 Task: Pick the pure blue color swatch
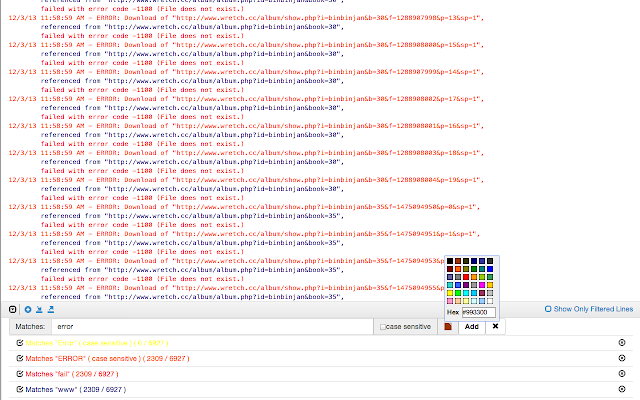[x=490, y=269]
